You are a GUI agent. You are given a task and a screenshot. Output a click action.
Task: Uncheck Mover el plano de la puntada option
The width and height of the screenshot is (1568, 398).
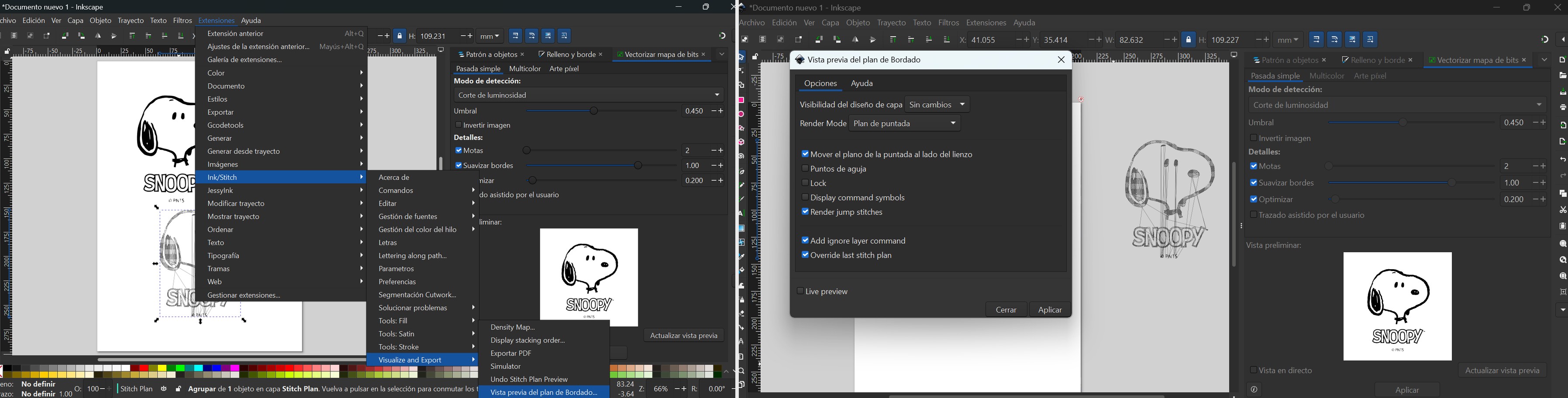pos(805,154)
